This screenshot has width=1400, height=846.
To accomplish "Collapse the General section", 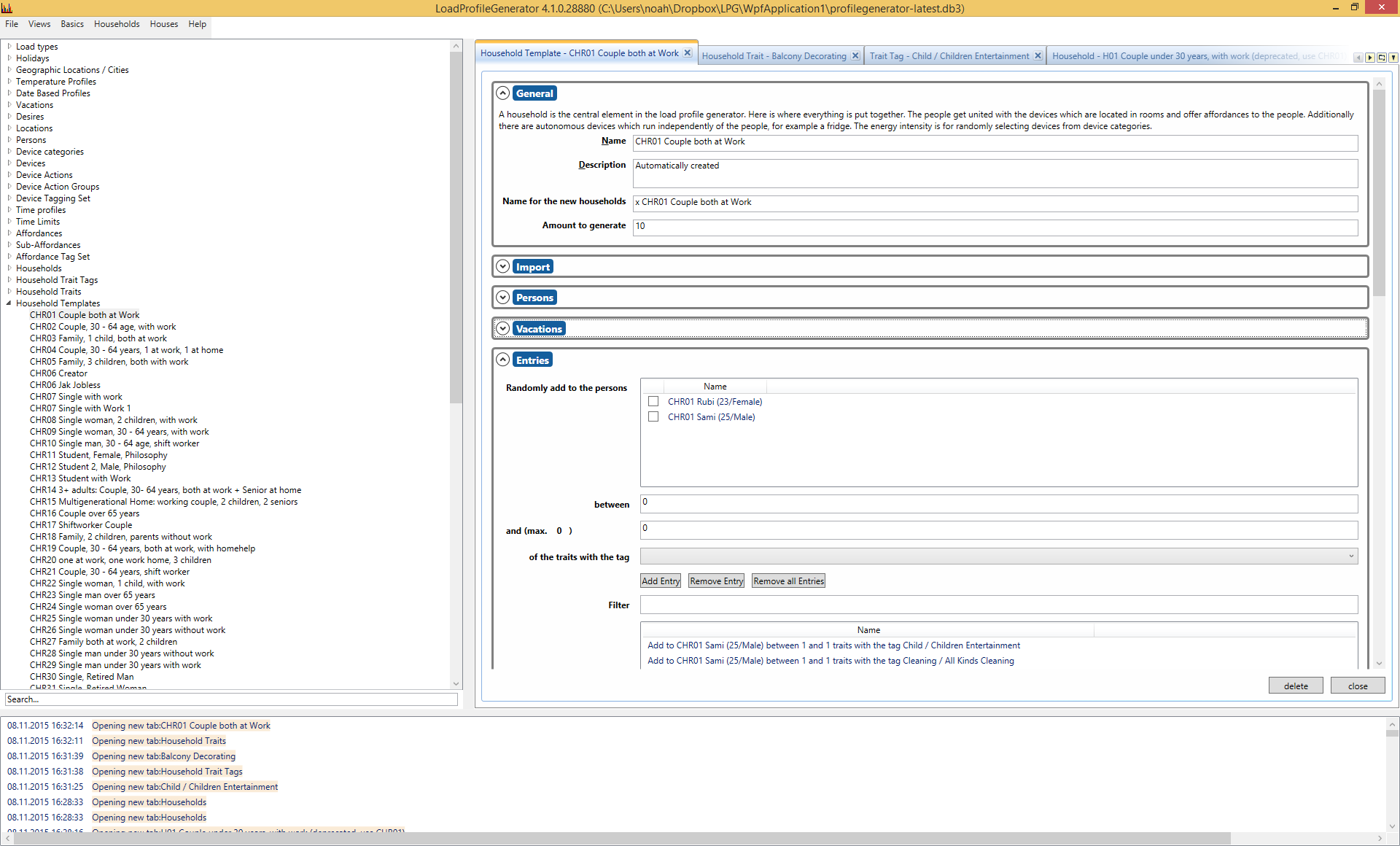I will coord(503,93).
